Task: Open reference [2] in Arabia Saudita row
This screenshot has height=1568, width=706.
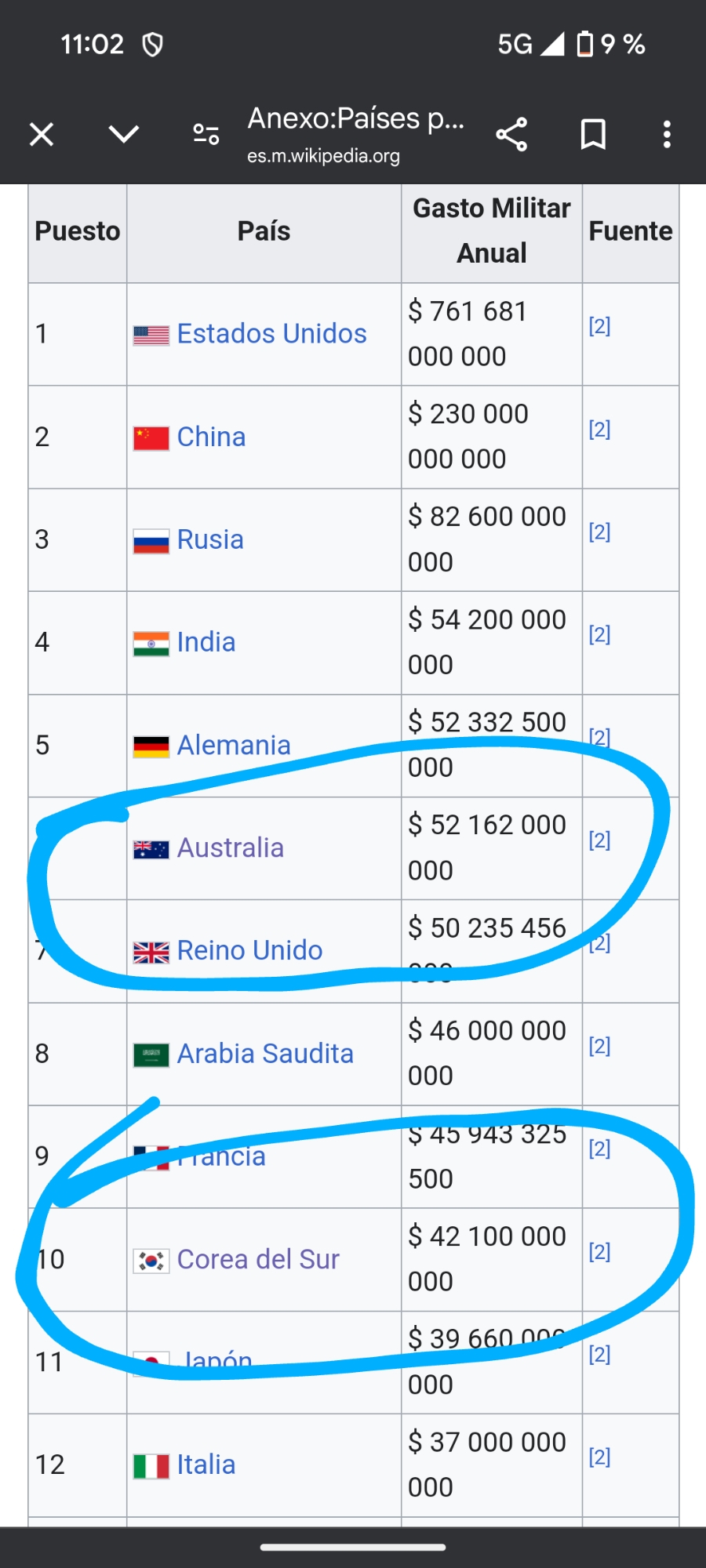Action: coord(599,1046)
